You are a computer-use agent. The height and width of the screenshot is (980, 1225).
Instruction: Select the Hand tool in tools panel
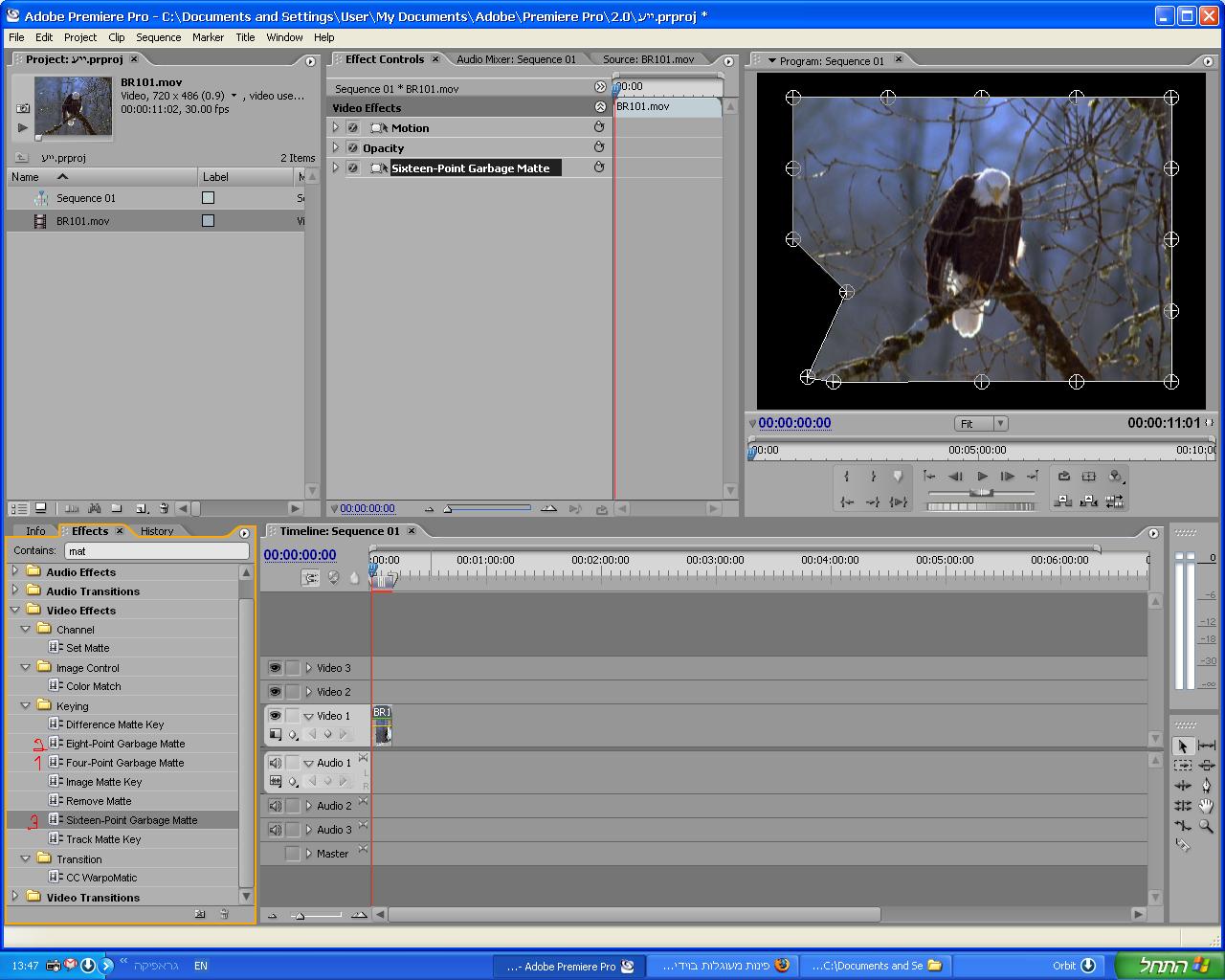[x=1206, y=806]
